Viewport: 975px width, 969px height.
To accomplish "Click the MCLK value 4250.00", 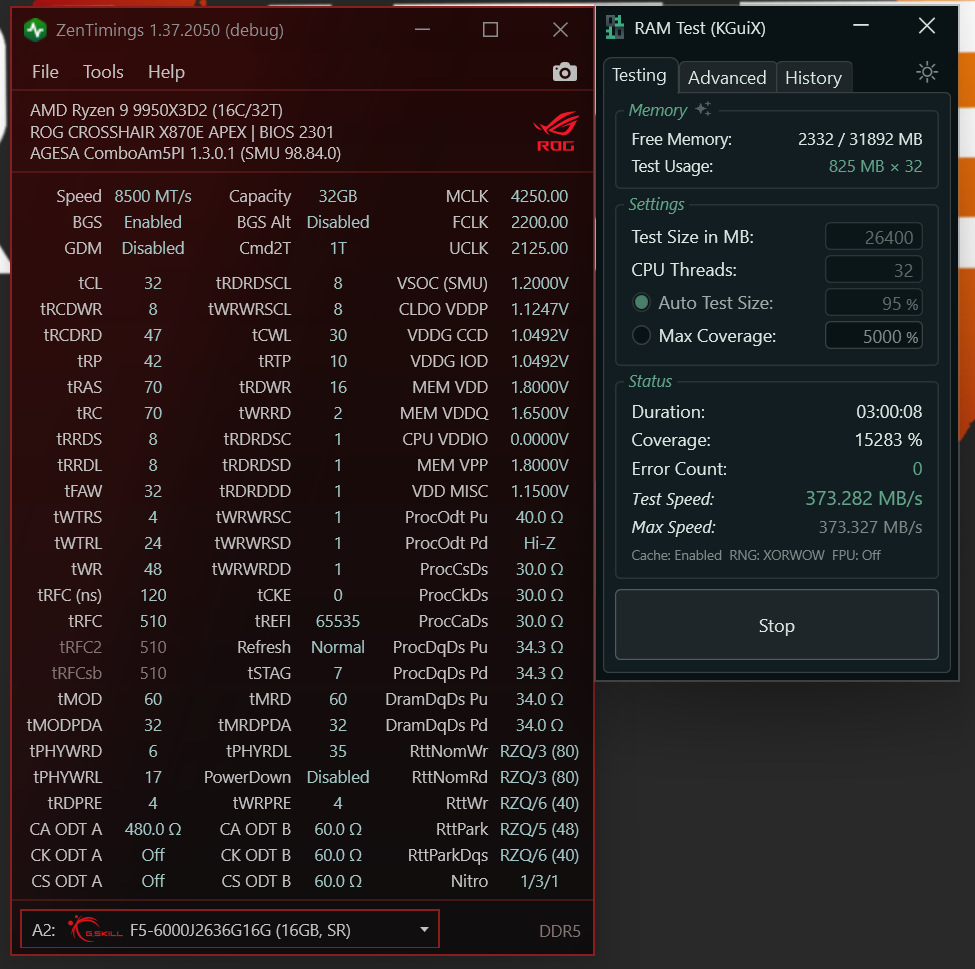I will [x=539, y=196].
